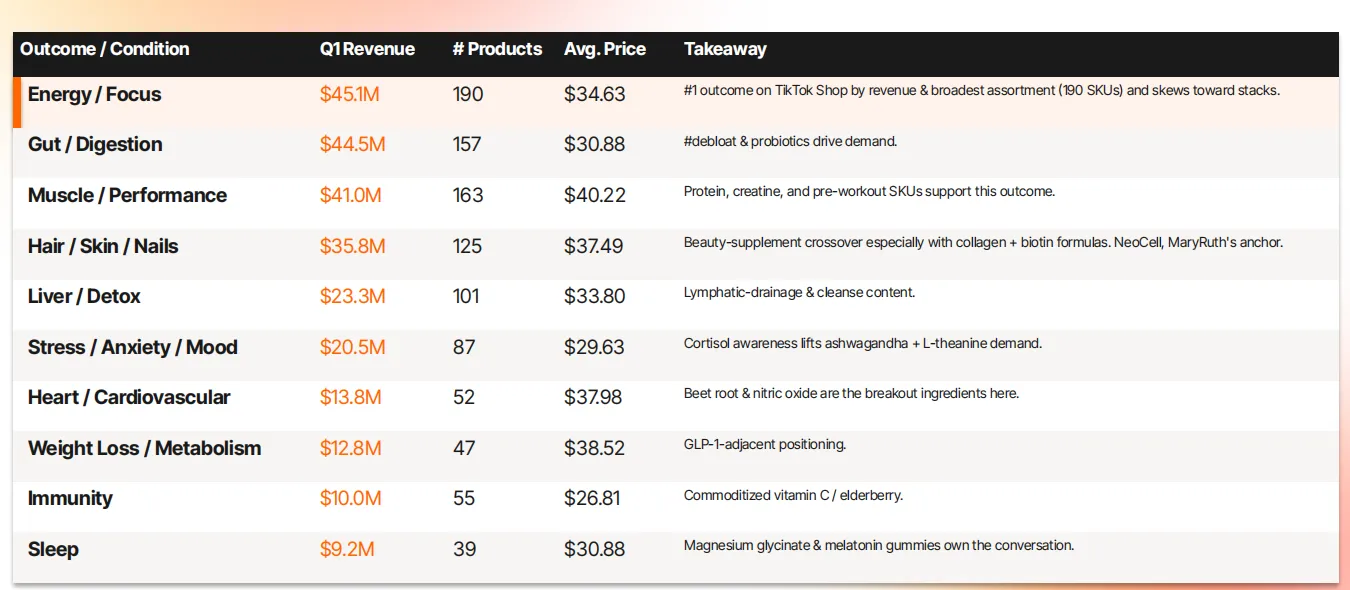Select the # Products column header
The height and width of the screenshot is (590, 1350).
[497, 49]
